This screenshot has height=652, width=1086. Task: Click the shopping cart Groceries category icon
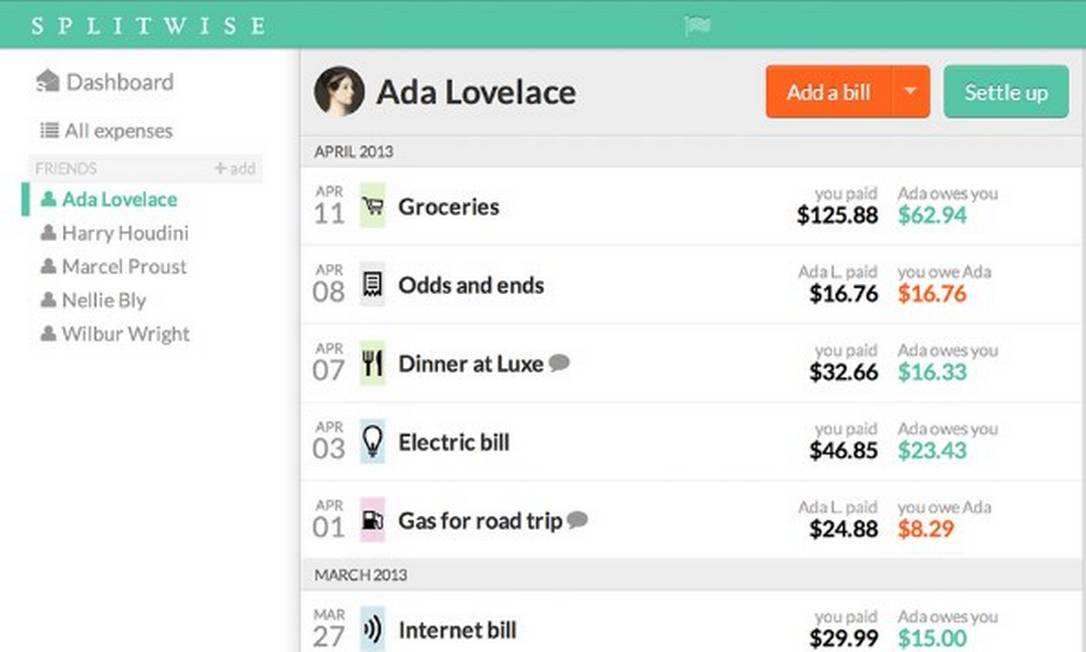[372, 206]
